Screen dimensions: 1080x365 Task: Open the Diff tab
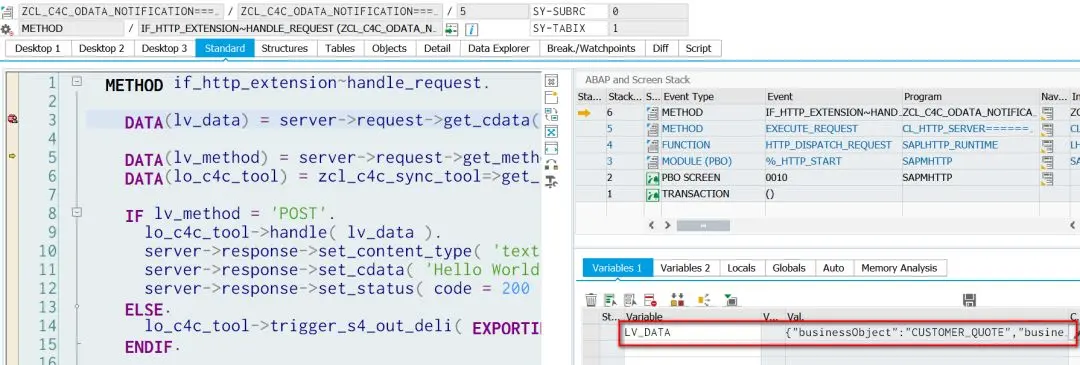click(661, 48)
